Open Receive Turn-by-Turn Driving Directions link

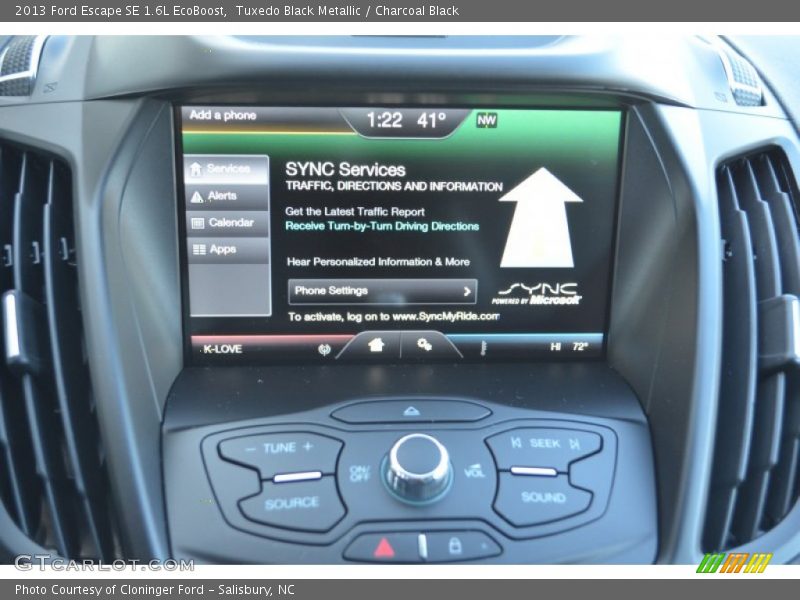(384, 227)
